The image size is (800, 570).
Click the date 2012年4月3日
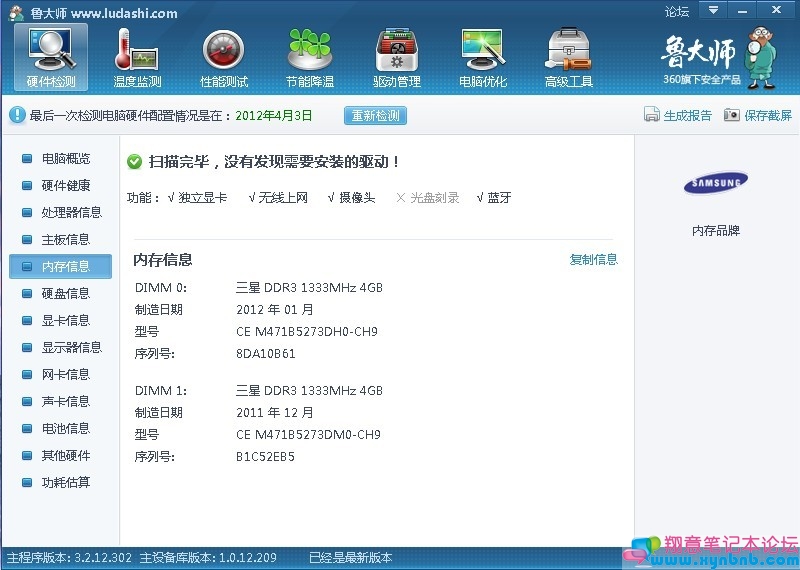point(273,115)
